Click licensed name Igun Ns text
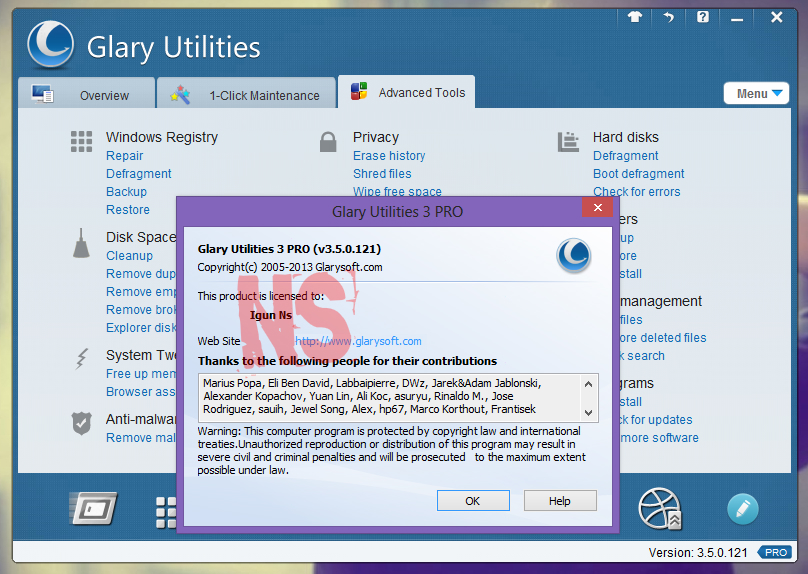 [x=271, y=315]
